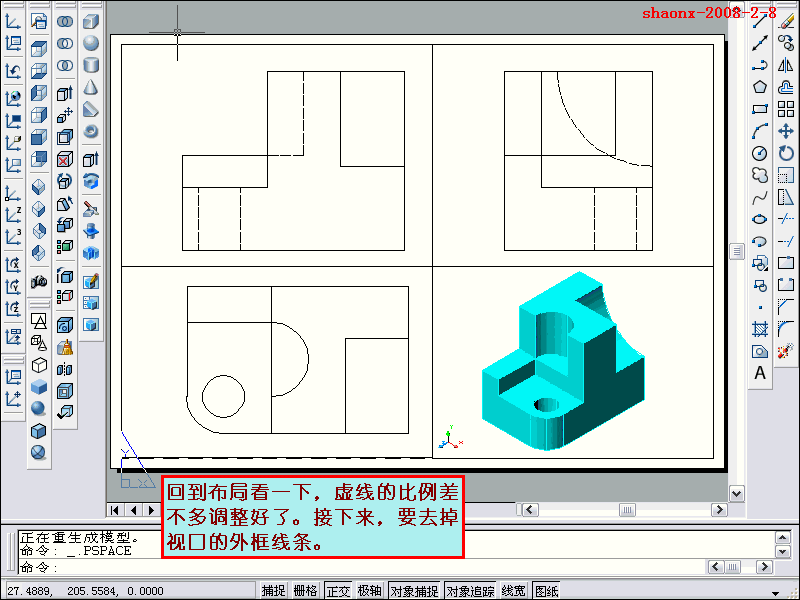Toggle 栅格 grid display
800x600 pixels.
(x=305, y=590)
